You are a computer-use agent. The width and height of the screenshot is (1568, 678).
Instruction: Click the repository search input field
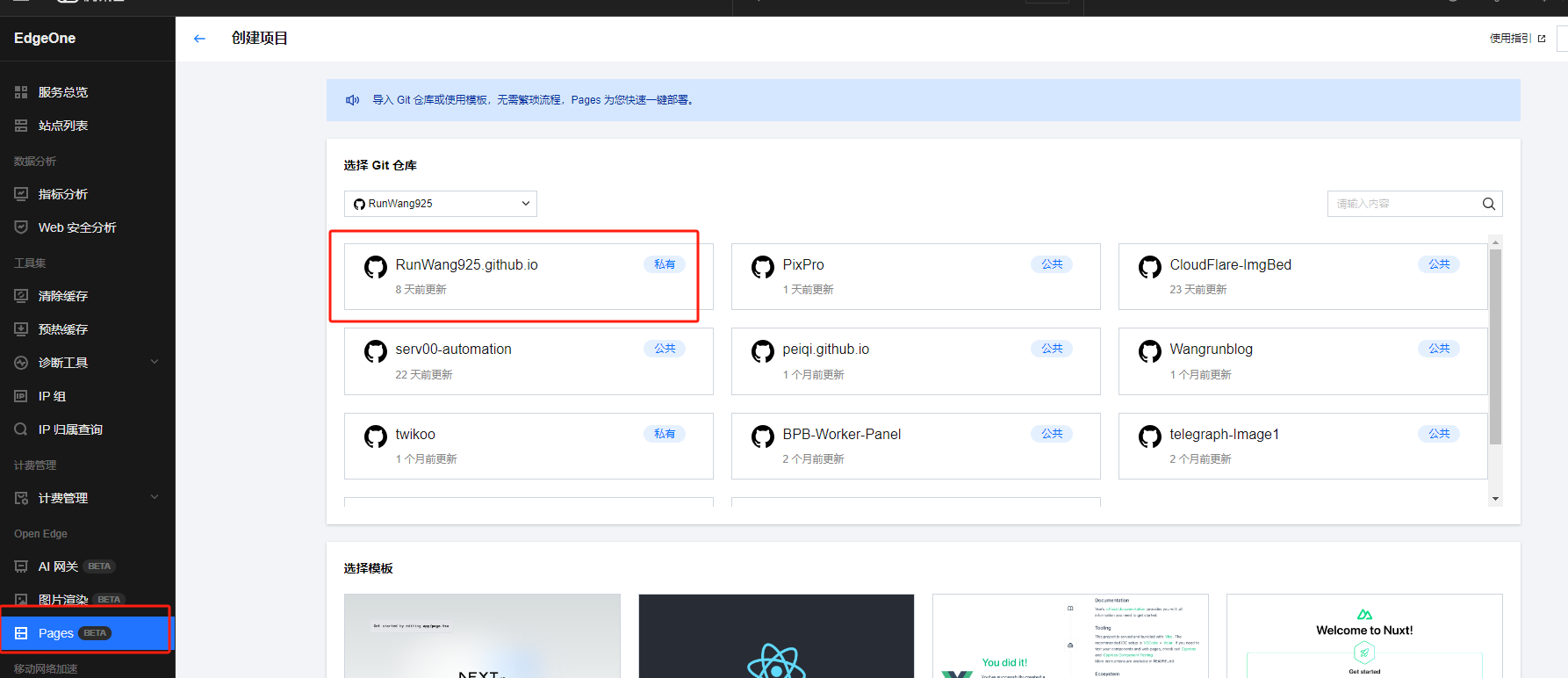tap(1403, 204)
